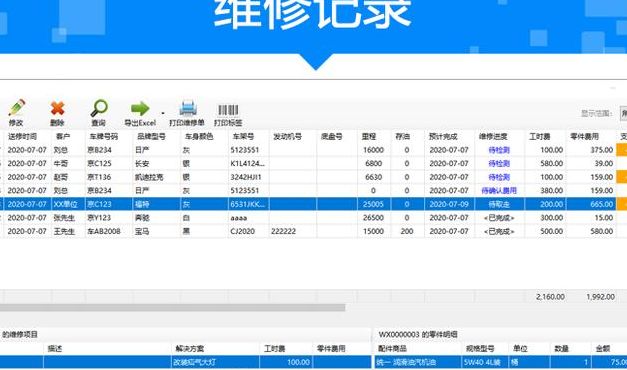
Task: Click the 删除 red cross icon
Action: (x=58, y=108)
